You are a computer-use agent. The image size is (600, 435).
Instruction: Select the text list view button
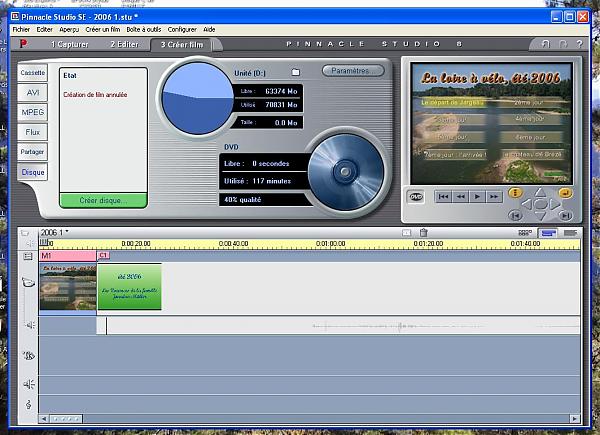[570, 233]
